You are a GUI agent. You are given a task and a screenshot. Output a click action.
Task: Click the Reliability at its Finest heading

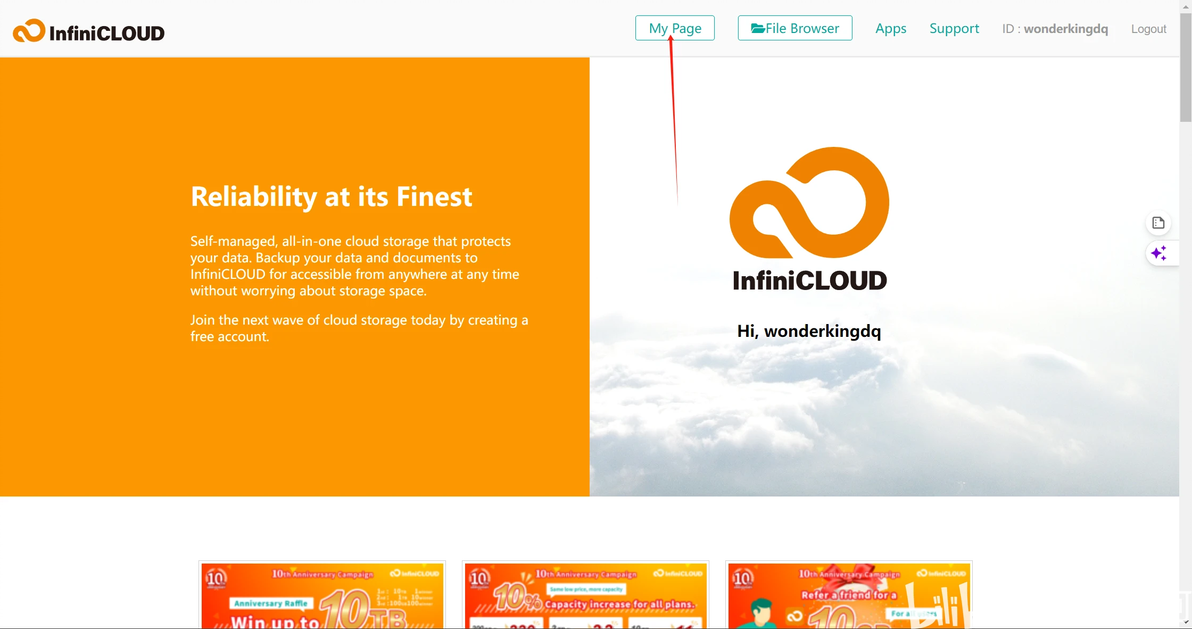(331, 197)
